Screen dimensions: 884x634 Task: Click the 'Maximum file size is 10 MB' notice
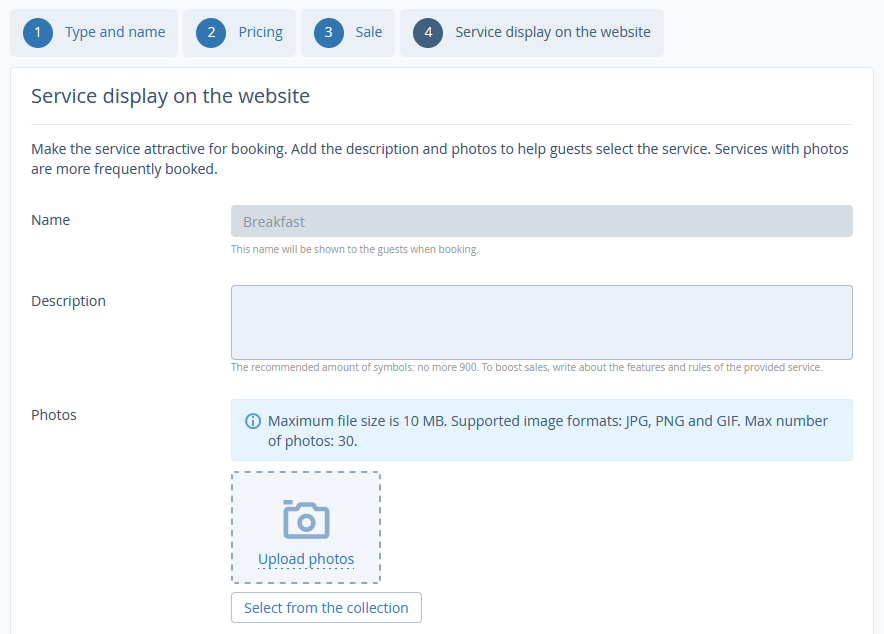542,431
